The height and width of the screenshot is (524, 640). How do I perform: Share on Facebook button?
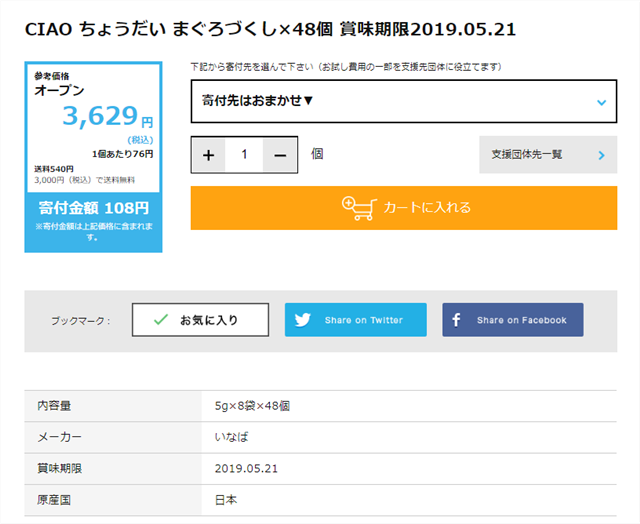[x=513, y=320]
